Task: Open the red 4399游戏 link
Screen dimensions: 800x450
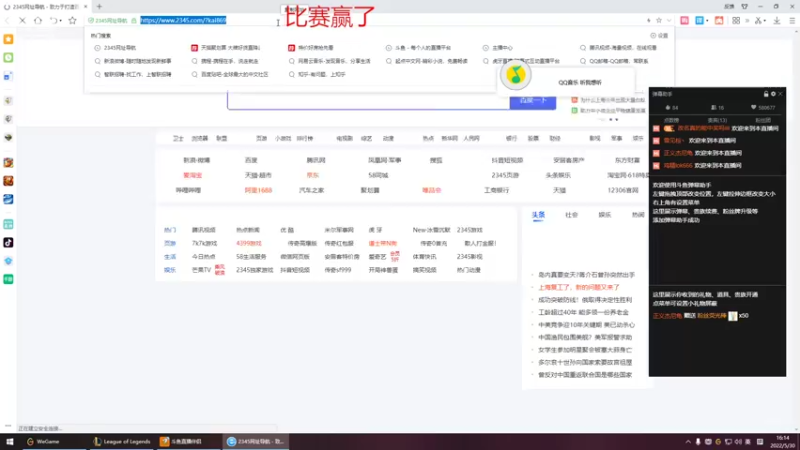Action: coord(248,243)
